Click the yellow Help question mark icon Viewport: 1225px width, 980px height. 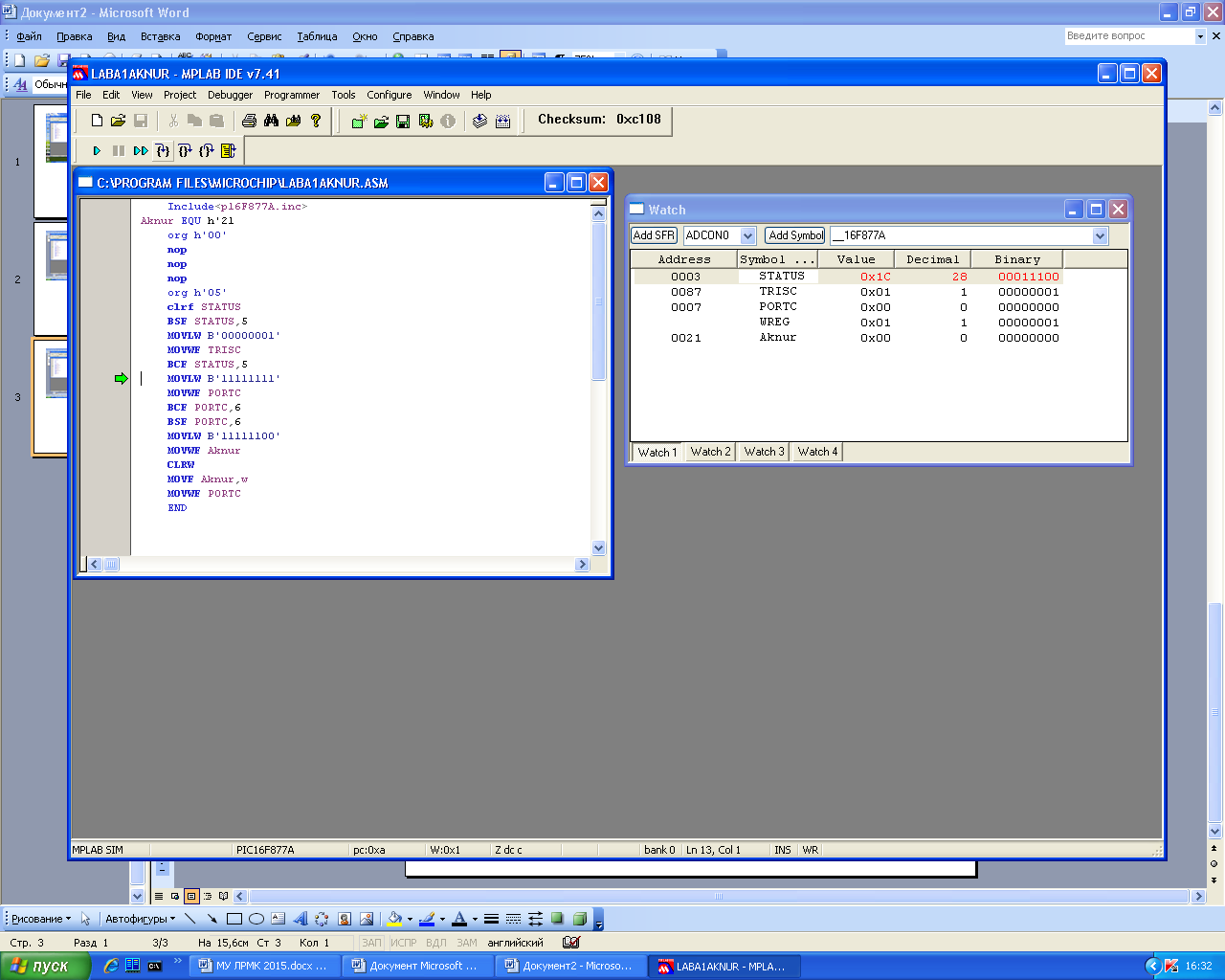[316, 121]
